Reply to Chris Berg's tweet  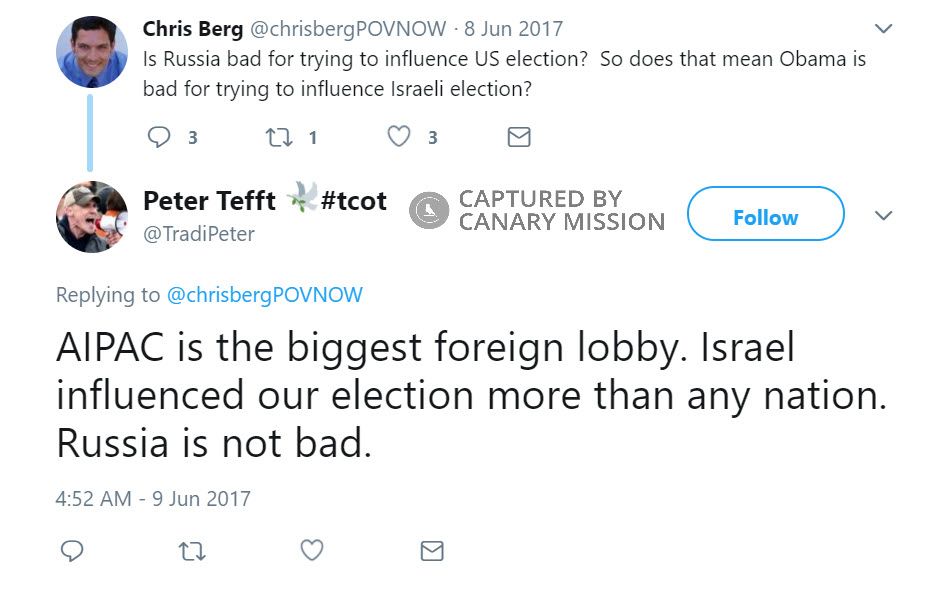pos(160,137)
